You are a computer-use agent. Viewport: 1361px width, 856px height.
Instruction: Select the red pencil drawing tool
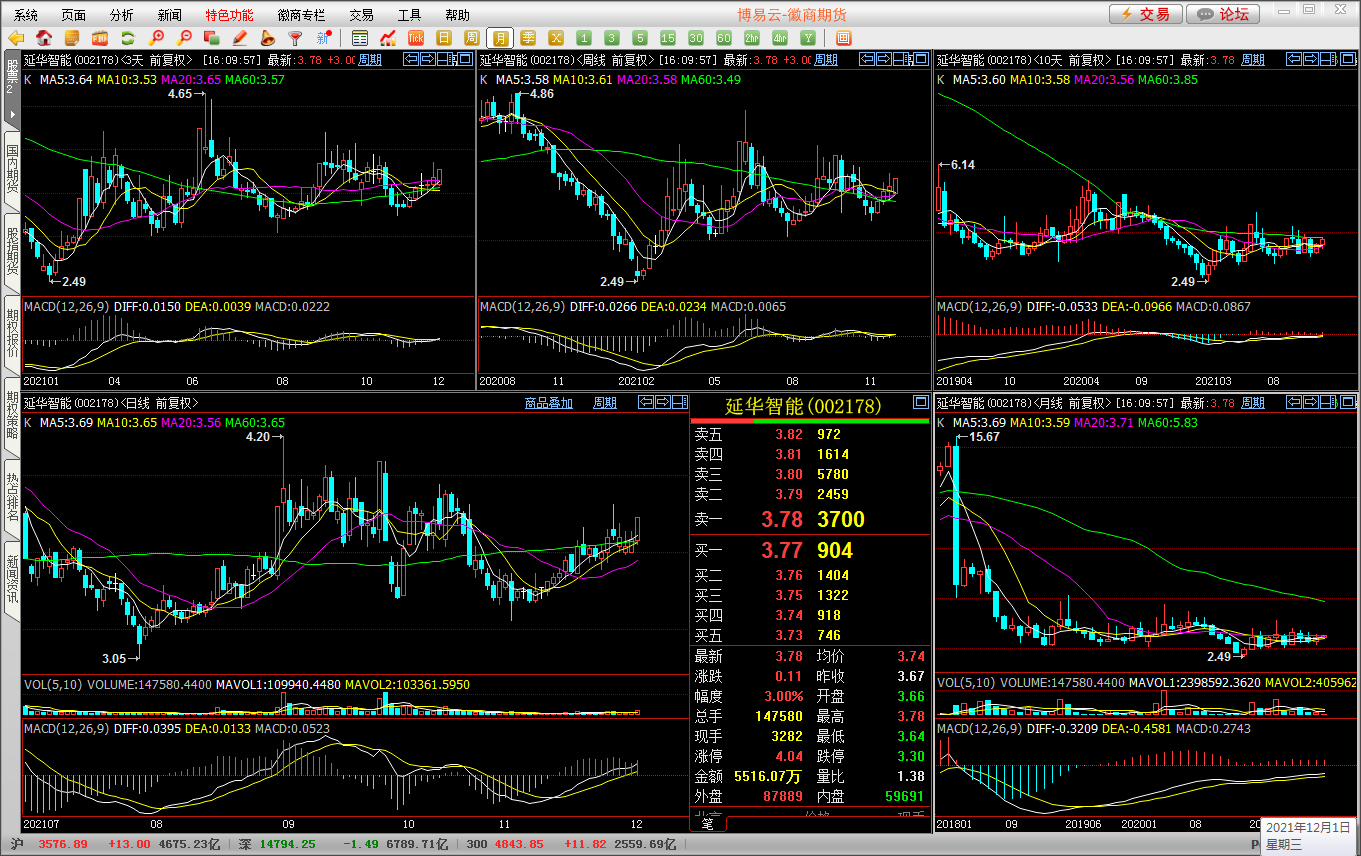[x=240, y=38]
